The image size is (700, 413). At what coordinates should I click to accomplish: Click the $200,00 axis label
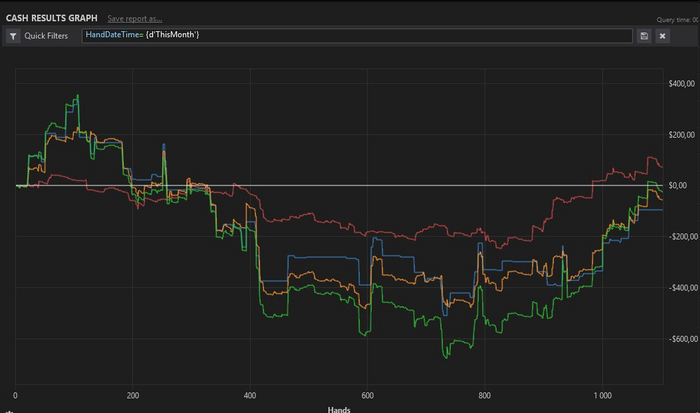[x=682, y=135]
